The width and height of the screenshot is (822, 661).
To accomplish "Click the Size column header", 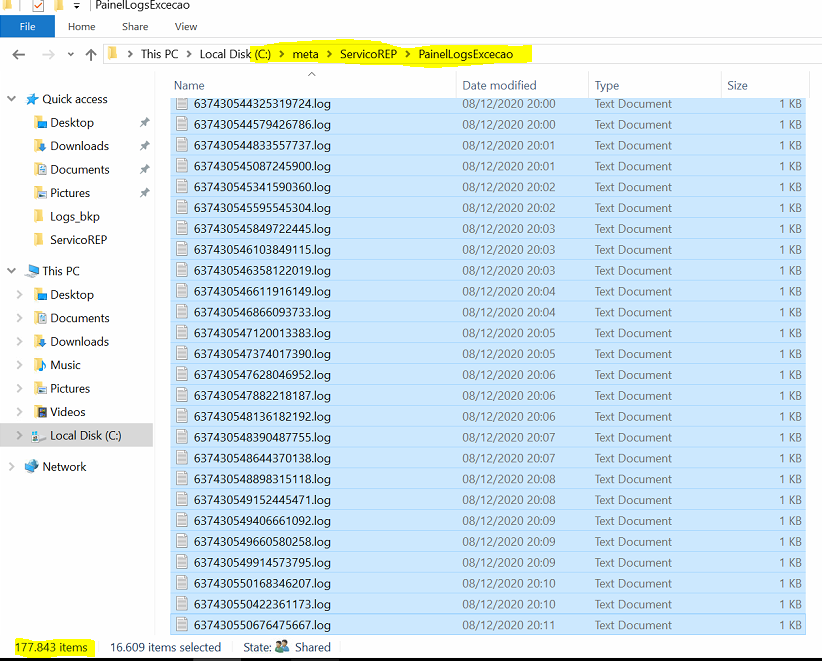I will pos(737,86).
